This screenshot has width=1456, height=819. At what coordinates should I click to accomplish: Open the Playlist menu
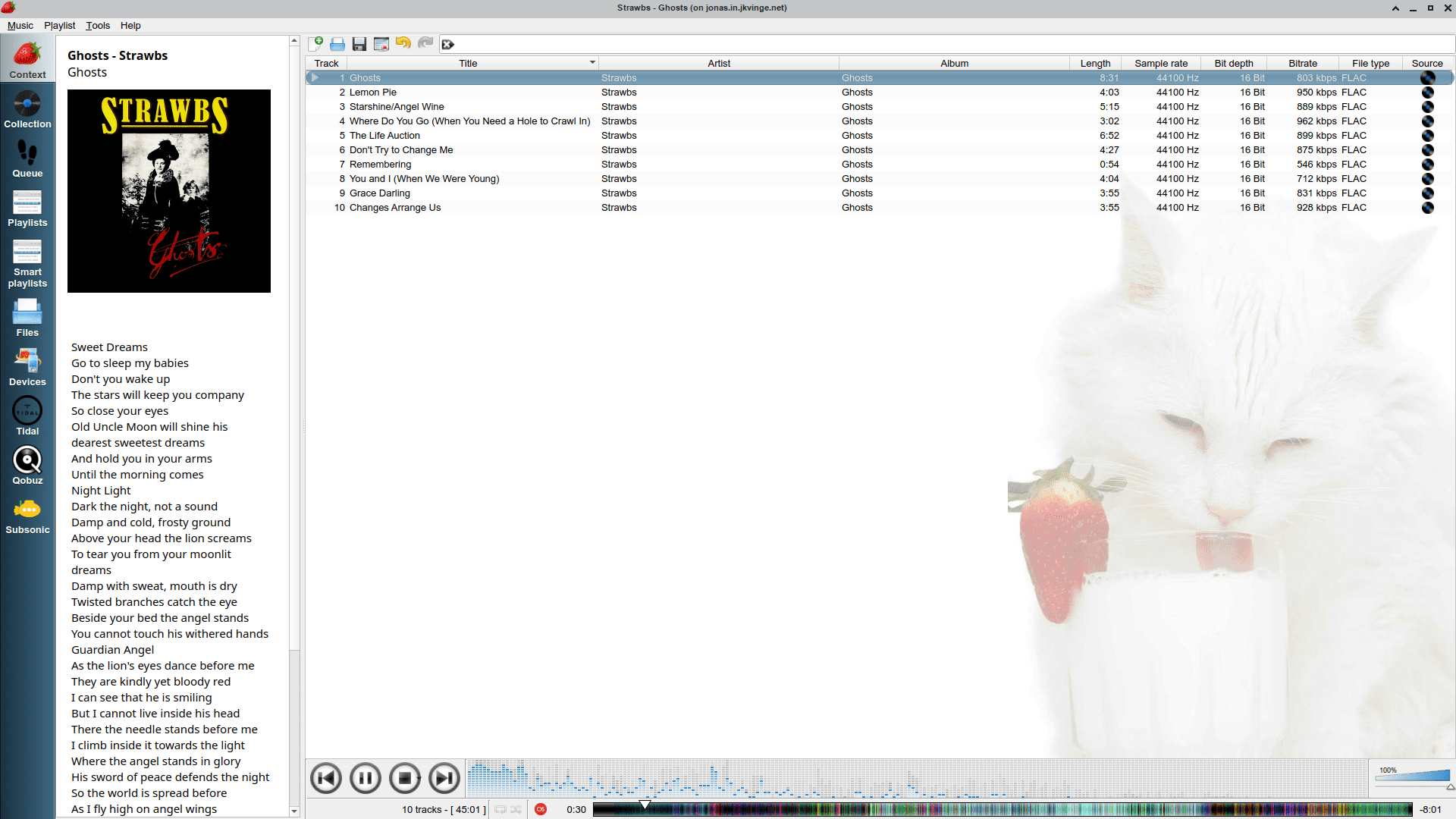coord(59,25)
